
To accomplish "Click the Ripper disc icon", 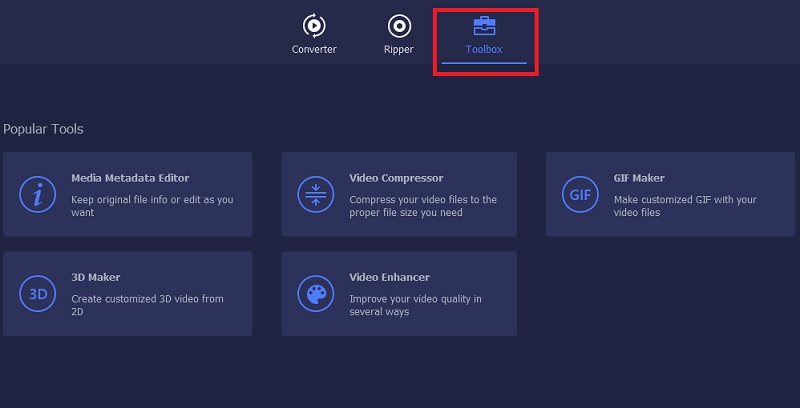I will tap(399, 26).
